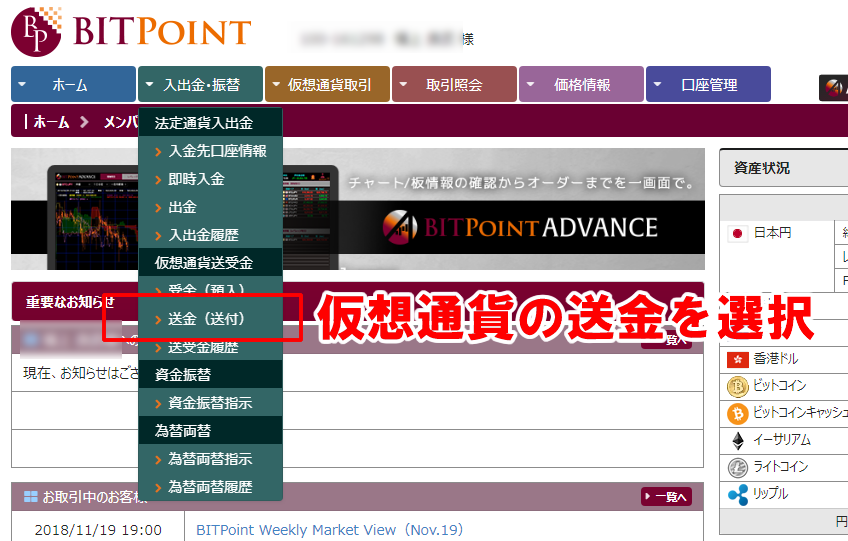Click 一覧へ button in お取引中のお客様 section
848x541 pixels.
[x=666, y=497]
